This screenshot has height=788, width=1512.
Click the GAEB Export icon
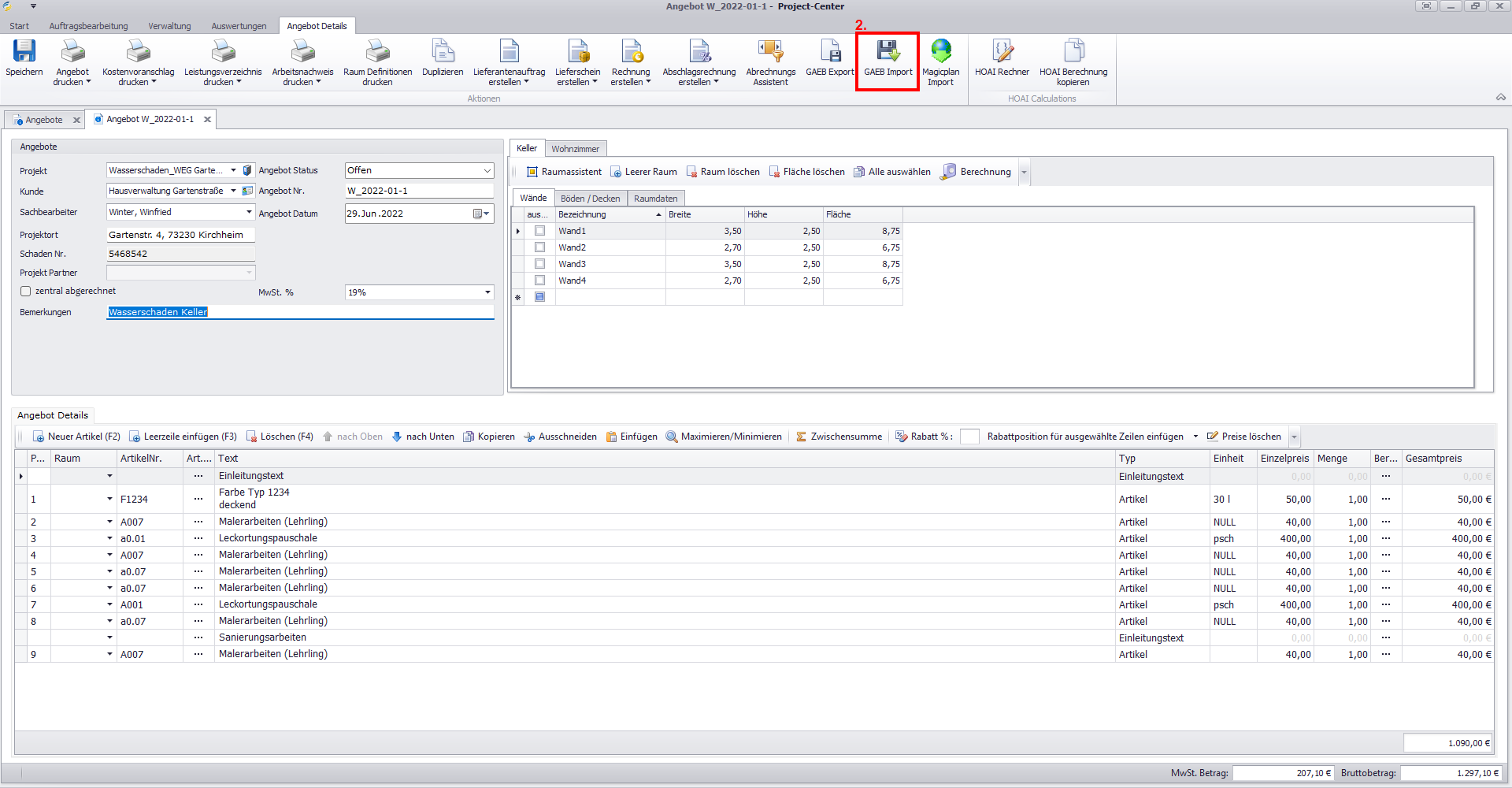(x=830, y=52)
